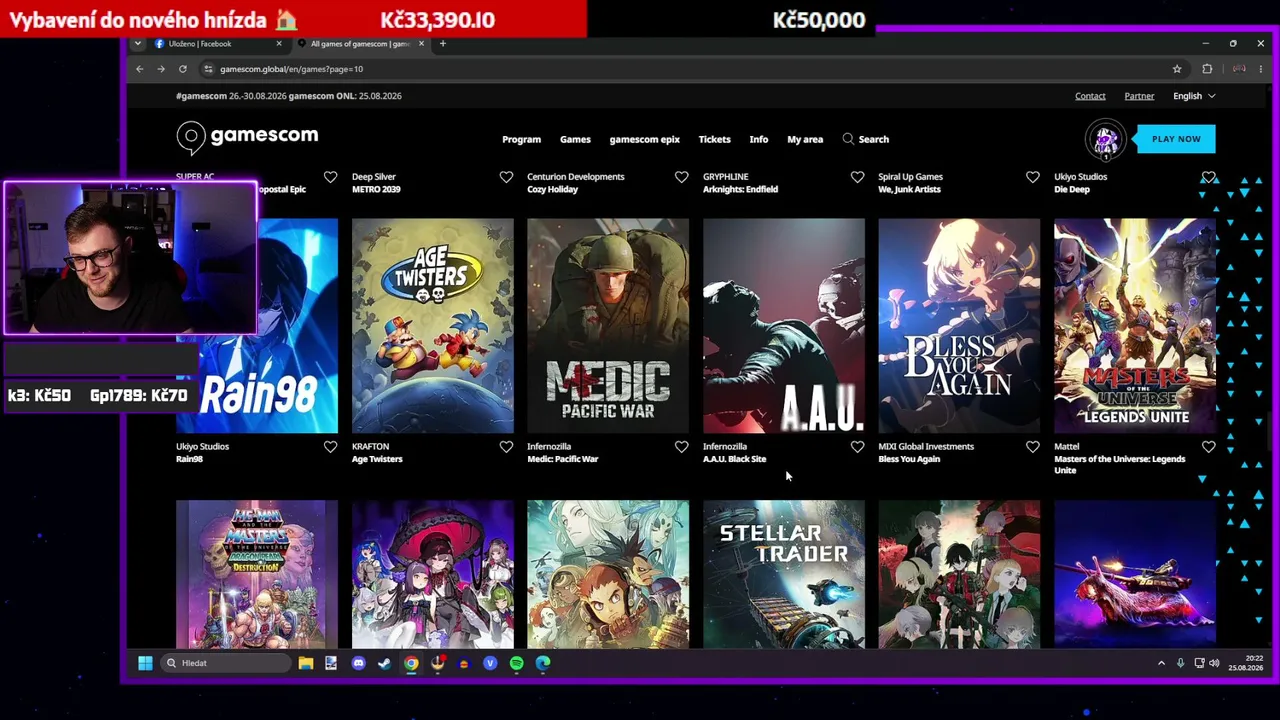Open the Windows Start menu
This screenshot has width=1280, height=720.
[x=145, y=663]
